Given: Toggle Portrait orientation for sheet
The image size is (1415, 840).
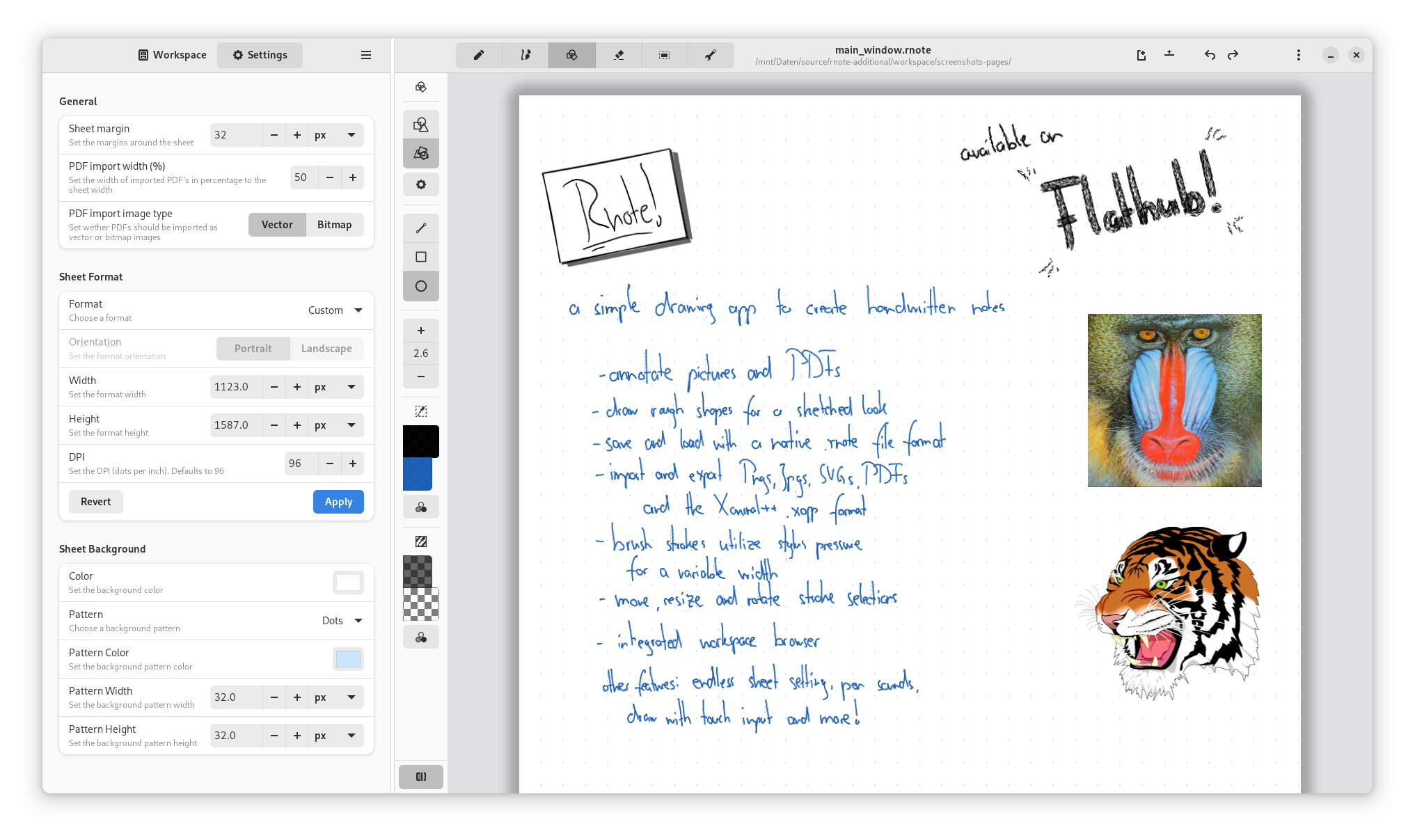Looking at the screenshot, I should click(252, 347).
